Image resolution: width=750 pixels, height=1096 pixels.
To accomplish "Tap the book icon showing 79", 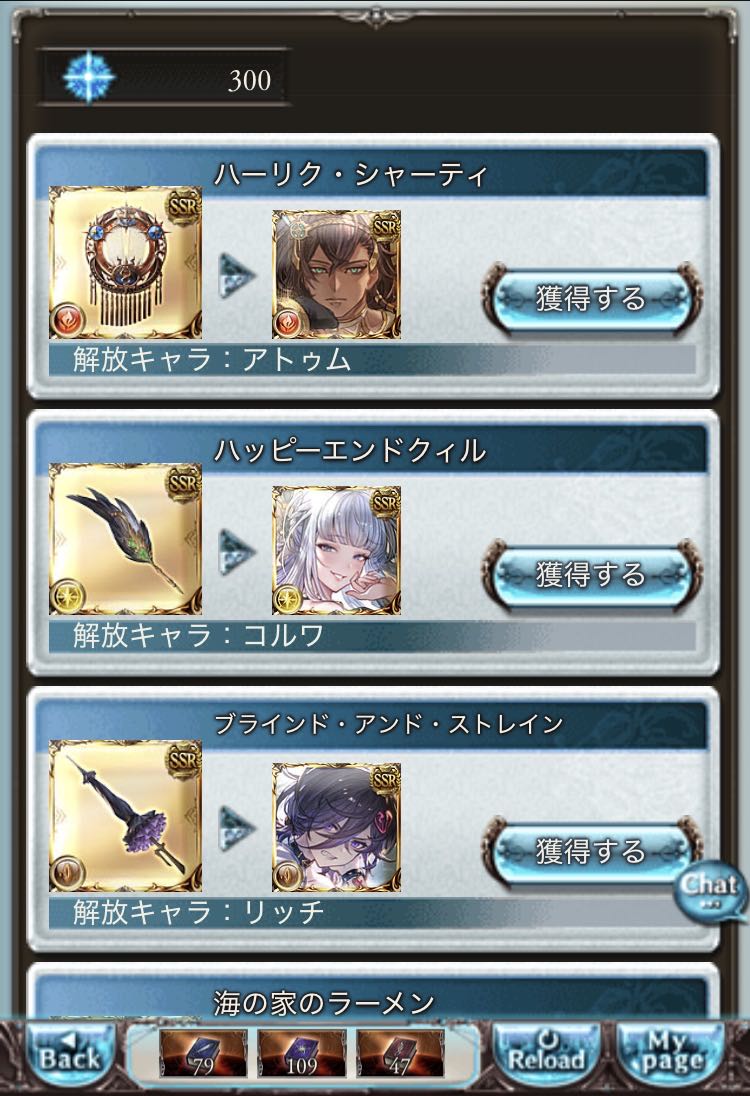I will coord(203,1053).
